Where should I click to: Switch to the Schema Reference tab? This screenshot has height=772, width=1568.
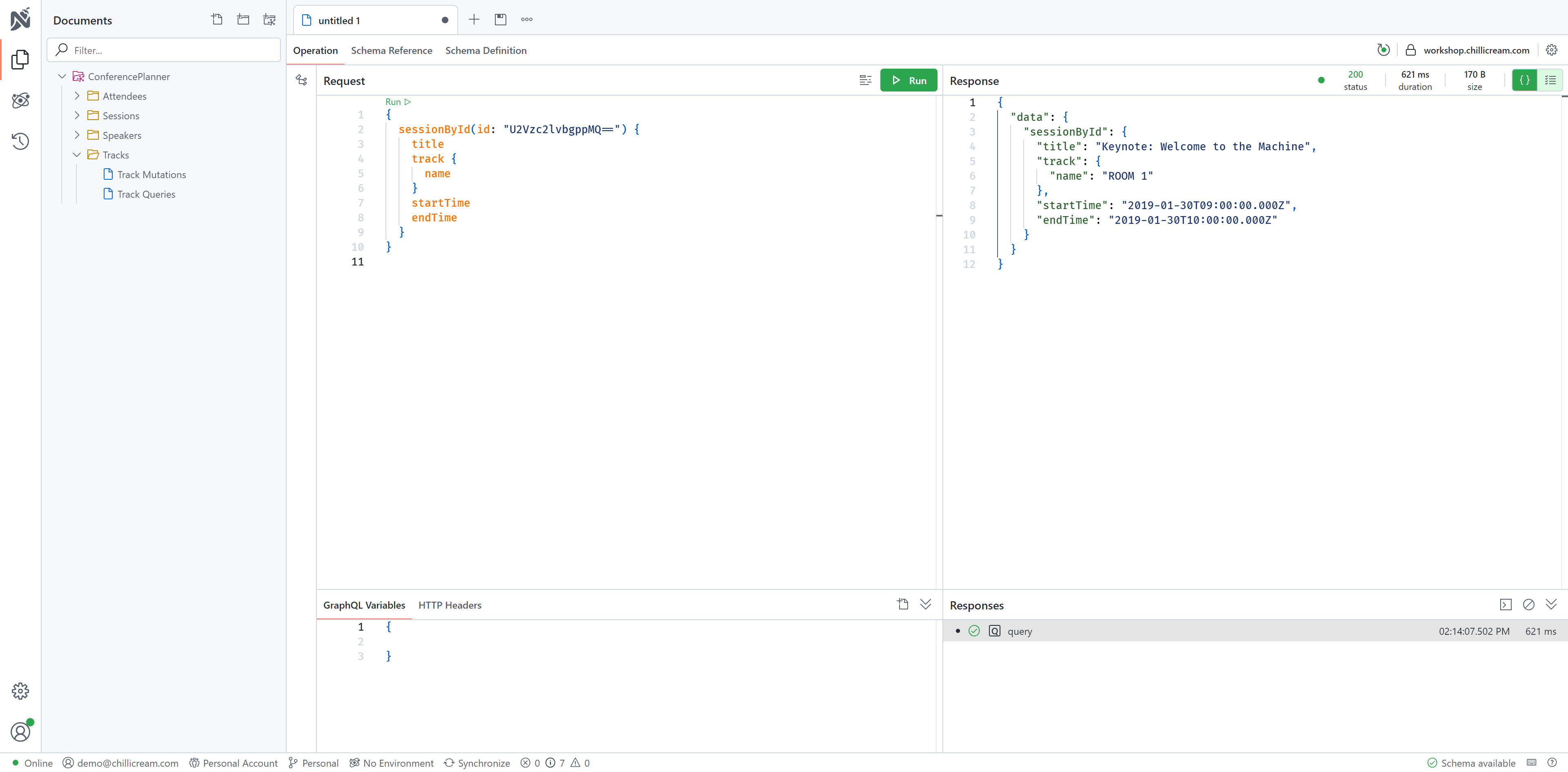tap(392, 51)
